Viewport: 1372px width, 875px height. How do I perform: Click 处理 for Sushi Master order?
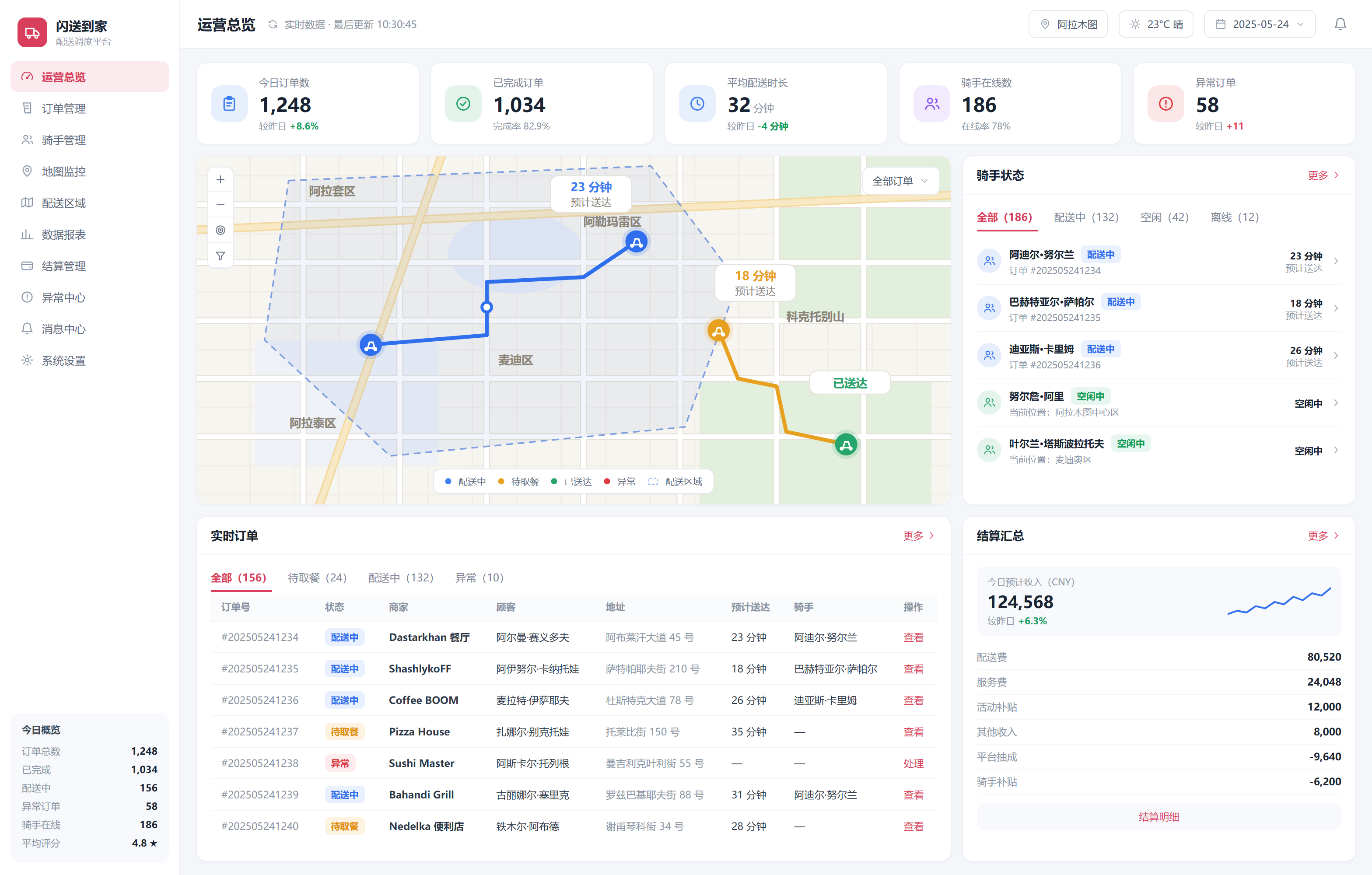point(913,763)
